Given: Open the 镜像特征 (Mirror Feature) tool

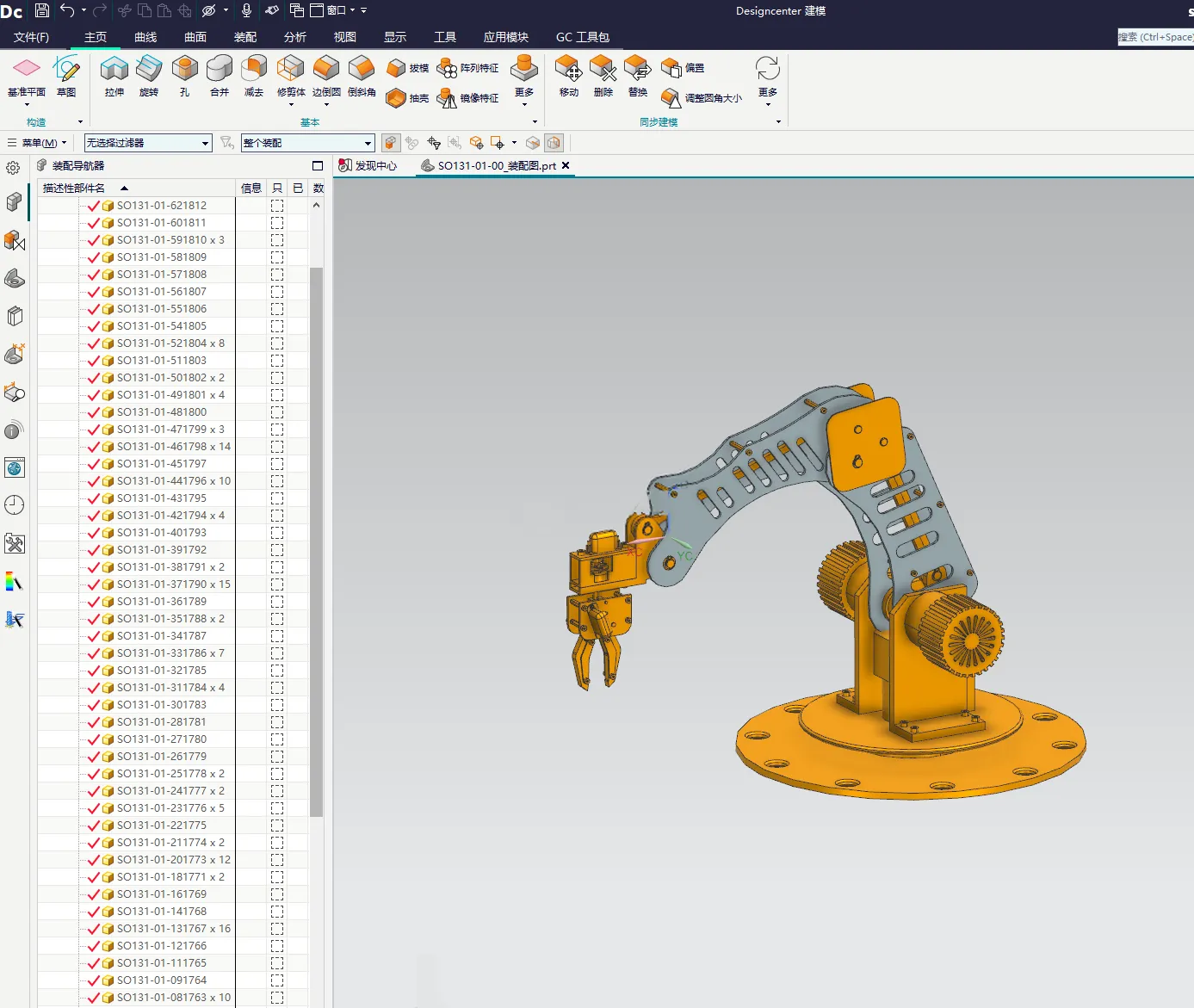Looking at the screenshot, I should pos(468,98).
